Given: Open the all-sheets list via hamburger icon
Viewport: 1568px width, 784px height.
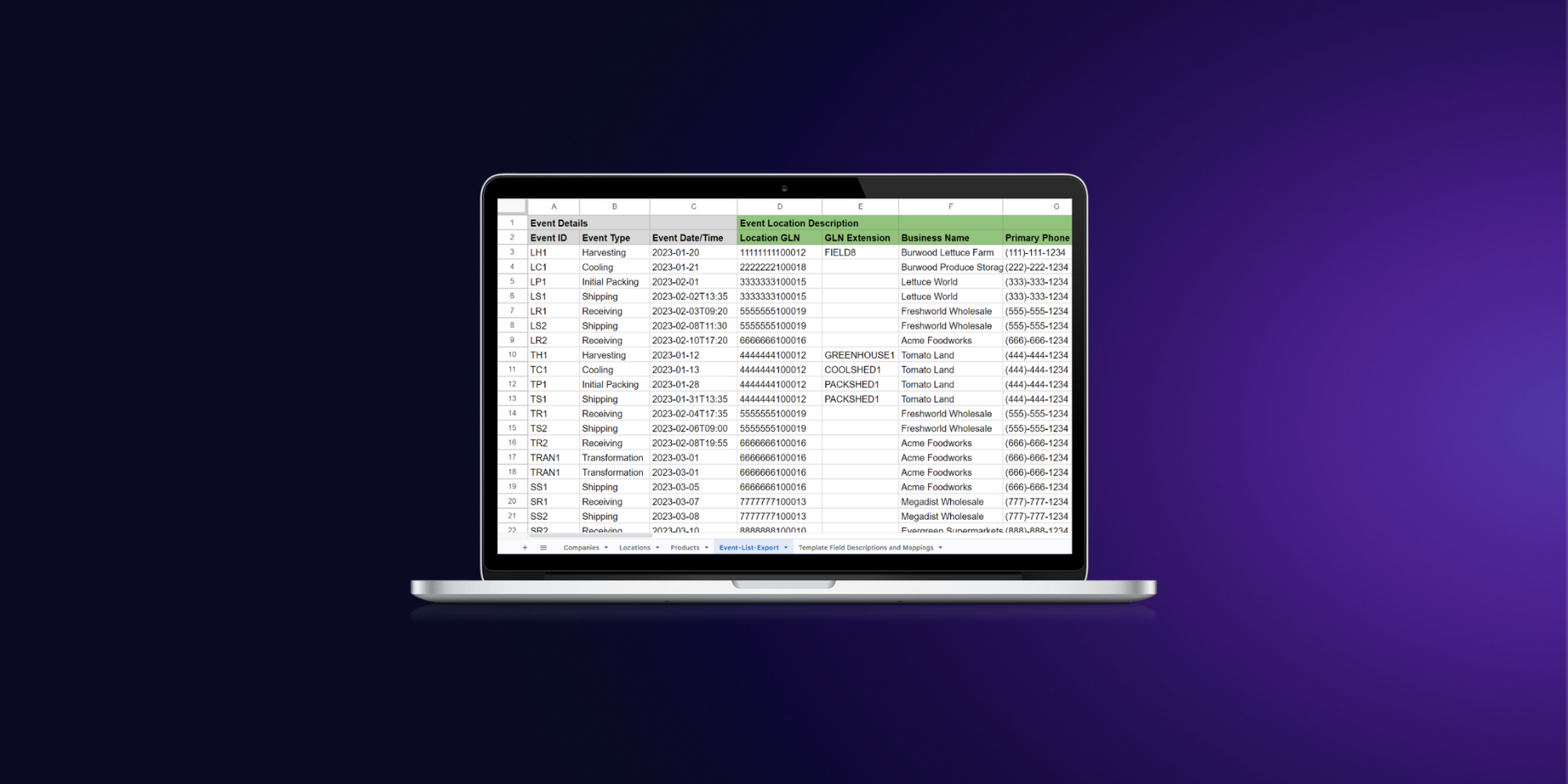Looking at the screenshot, I should point(543,547).
